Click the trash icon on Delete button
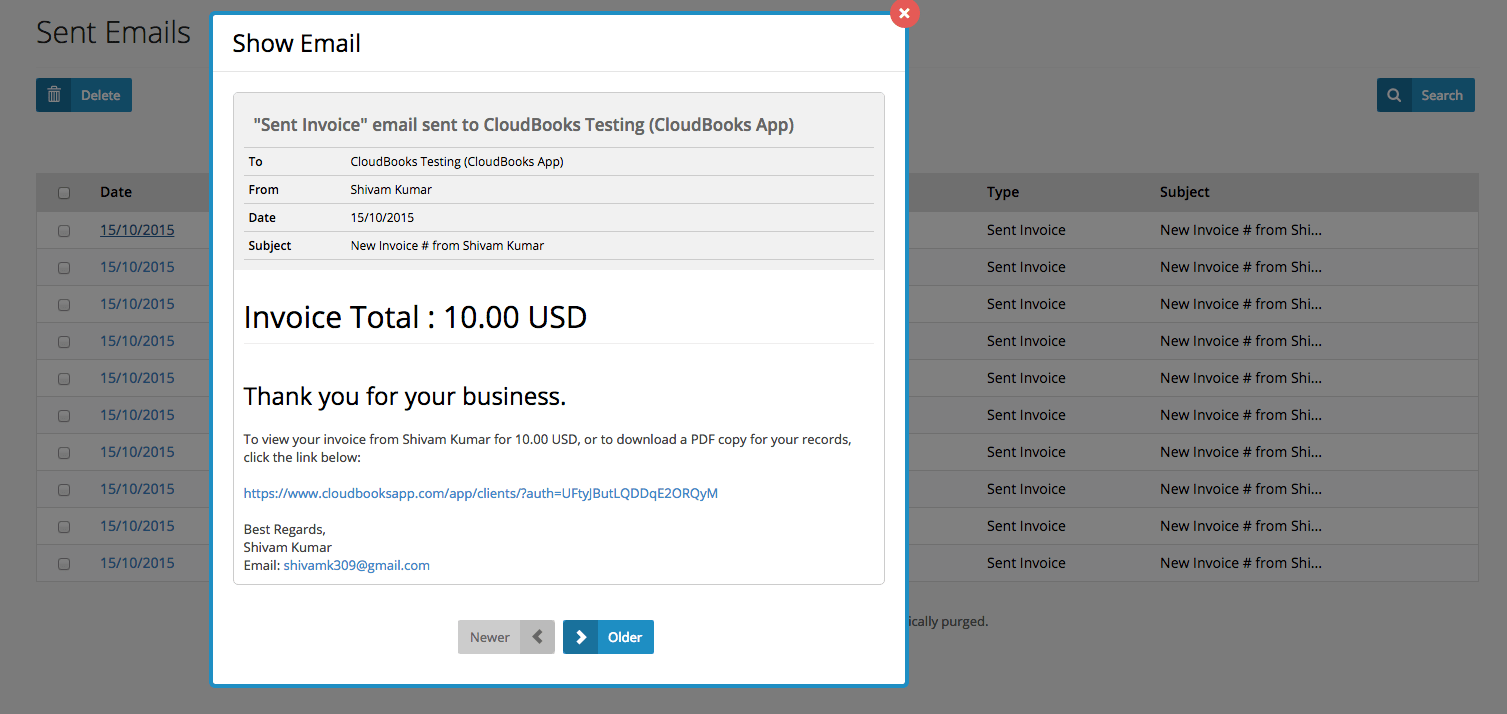Viewport: 1507px width, 714px height. 54,95
